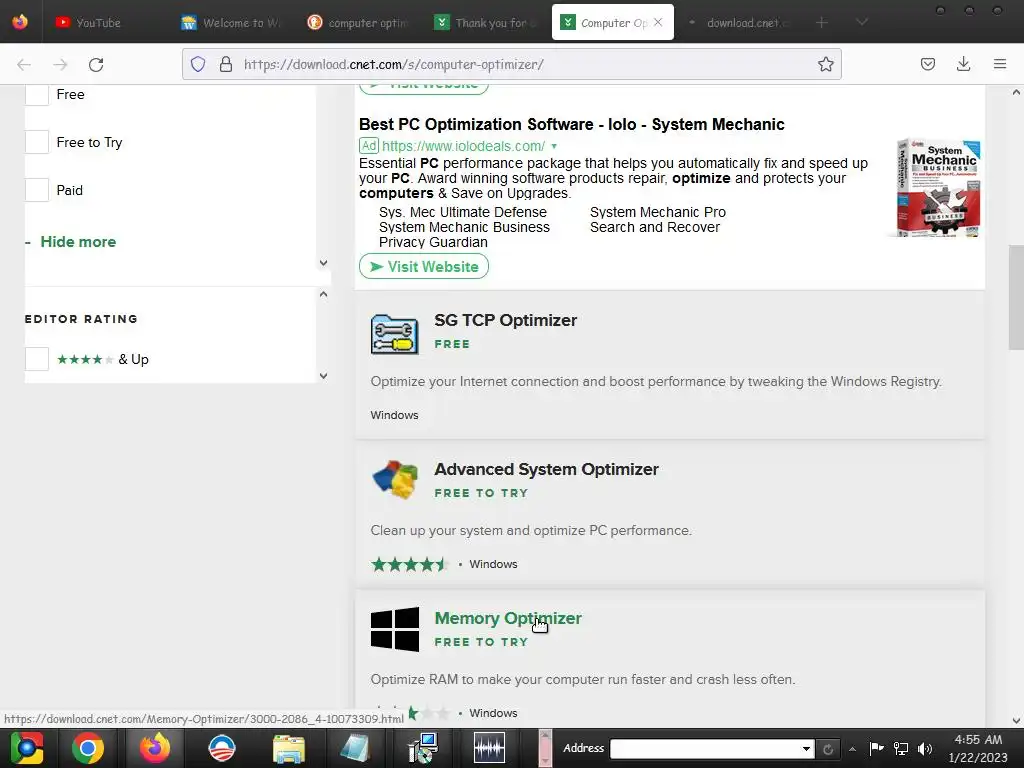
Task: Click the network tray icon
Action: (x=901, y=748)
